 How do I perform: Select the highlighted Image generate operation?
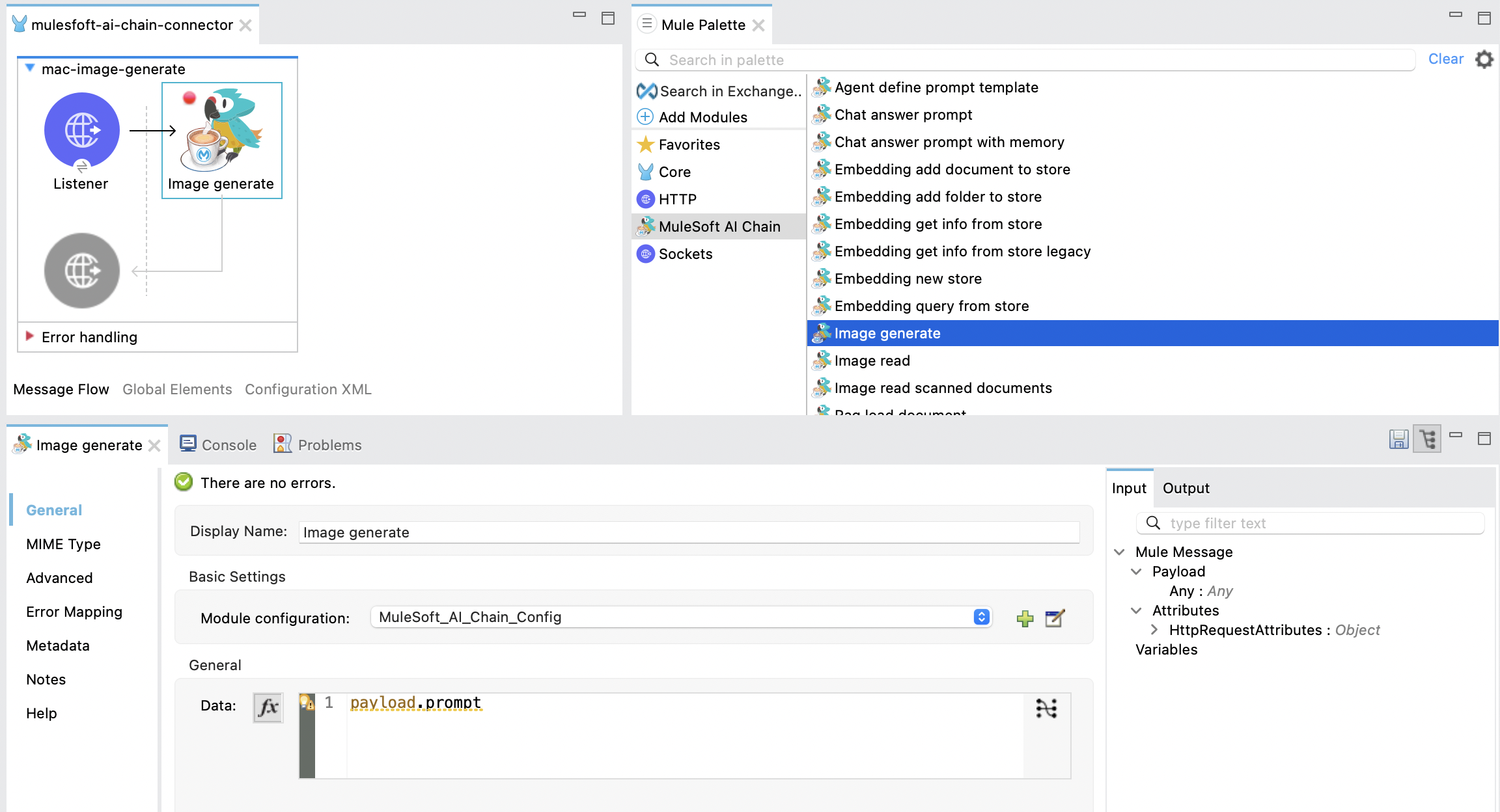pyautogui.click(x=1152, y=333)
